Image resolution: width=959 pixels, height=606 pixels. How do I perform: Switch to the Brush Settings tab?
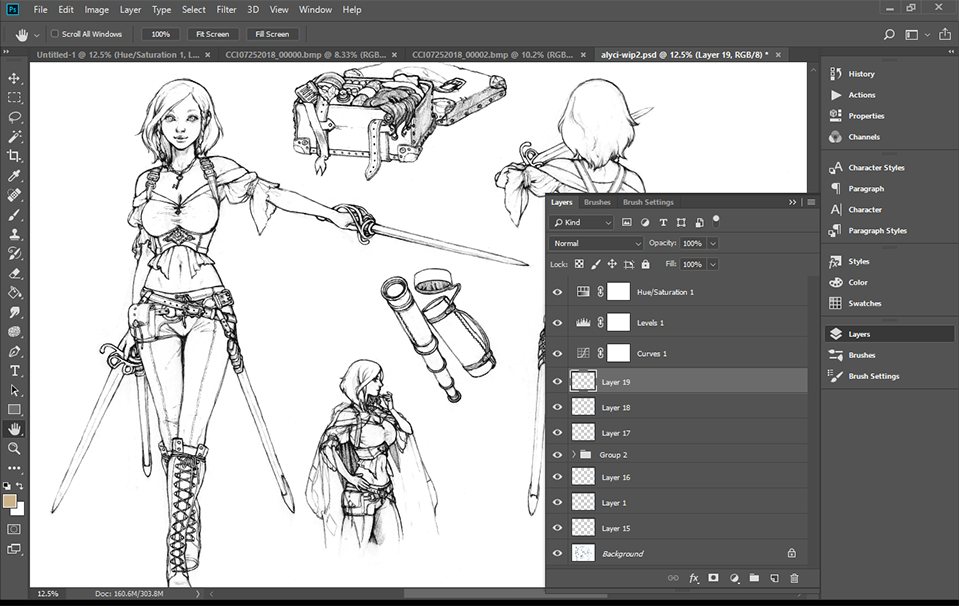pos(648,202)
